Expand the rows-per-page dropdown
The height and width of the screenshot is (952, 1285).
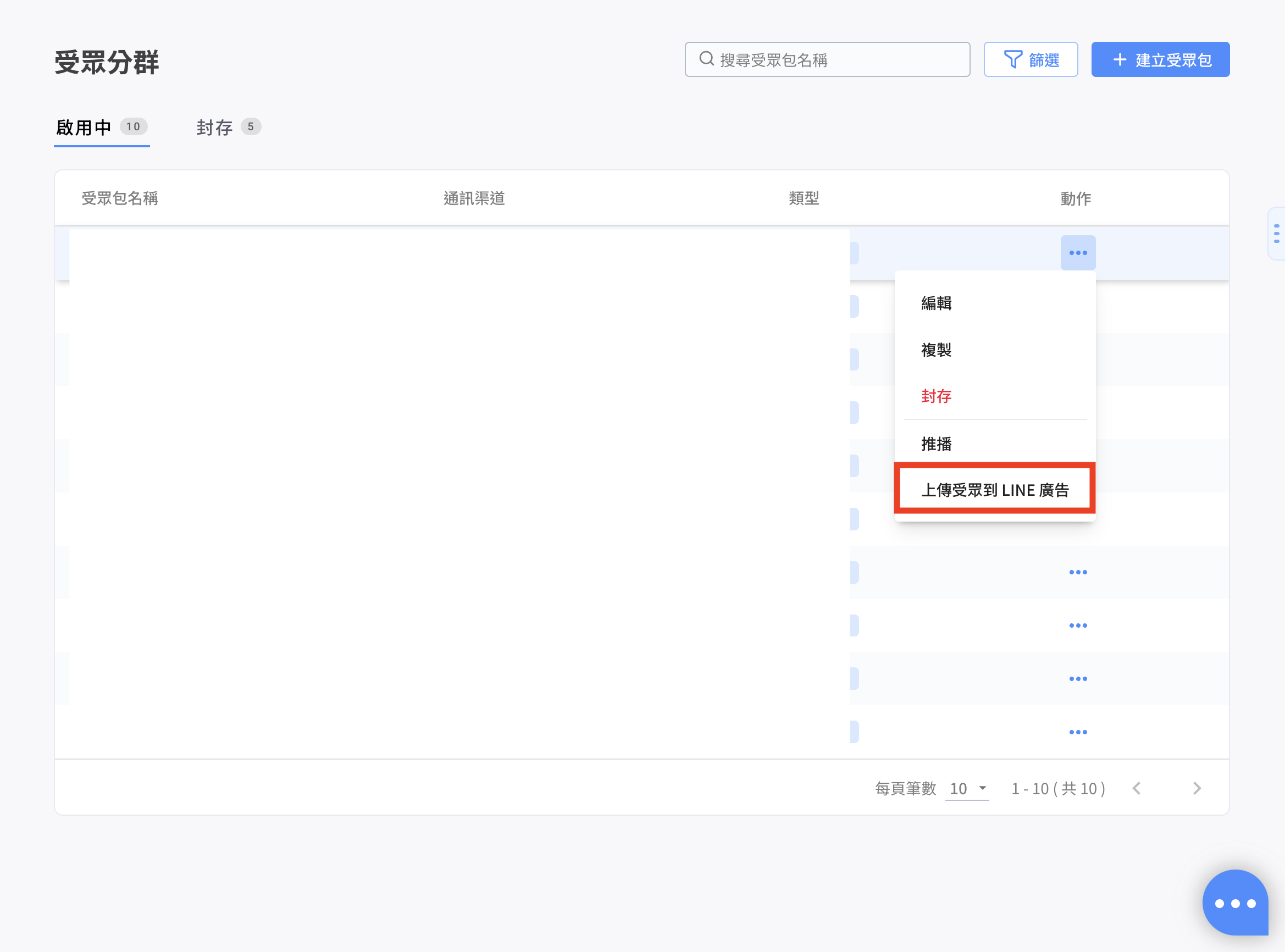pos(967,788)
